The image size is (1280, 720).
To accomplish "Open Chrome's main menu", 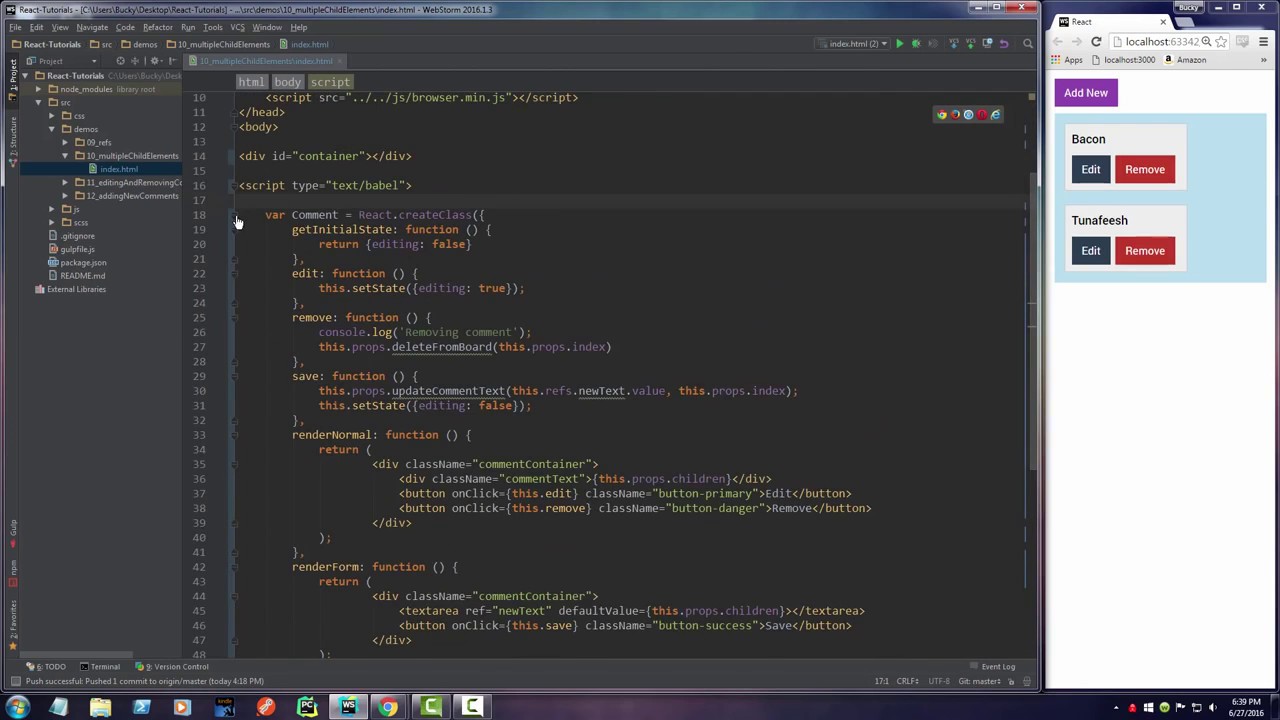I will click(1263, 42).
